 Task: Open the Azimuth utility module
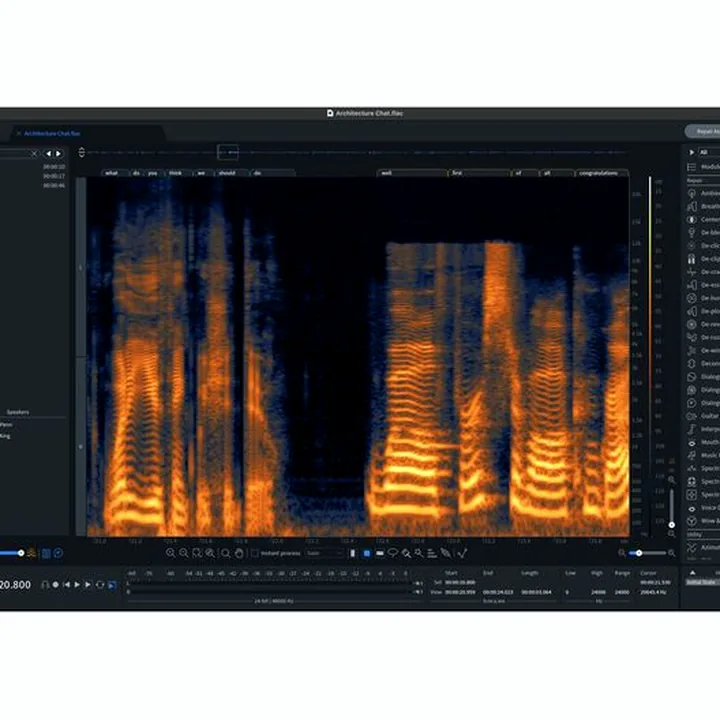(x=703, y=547)
